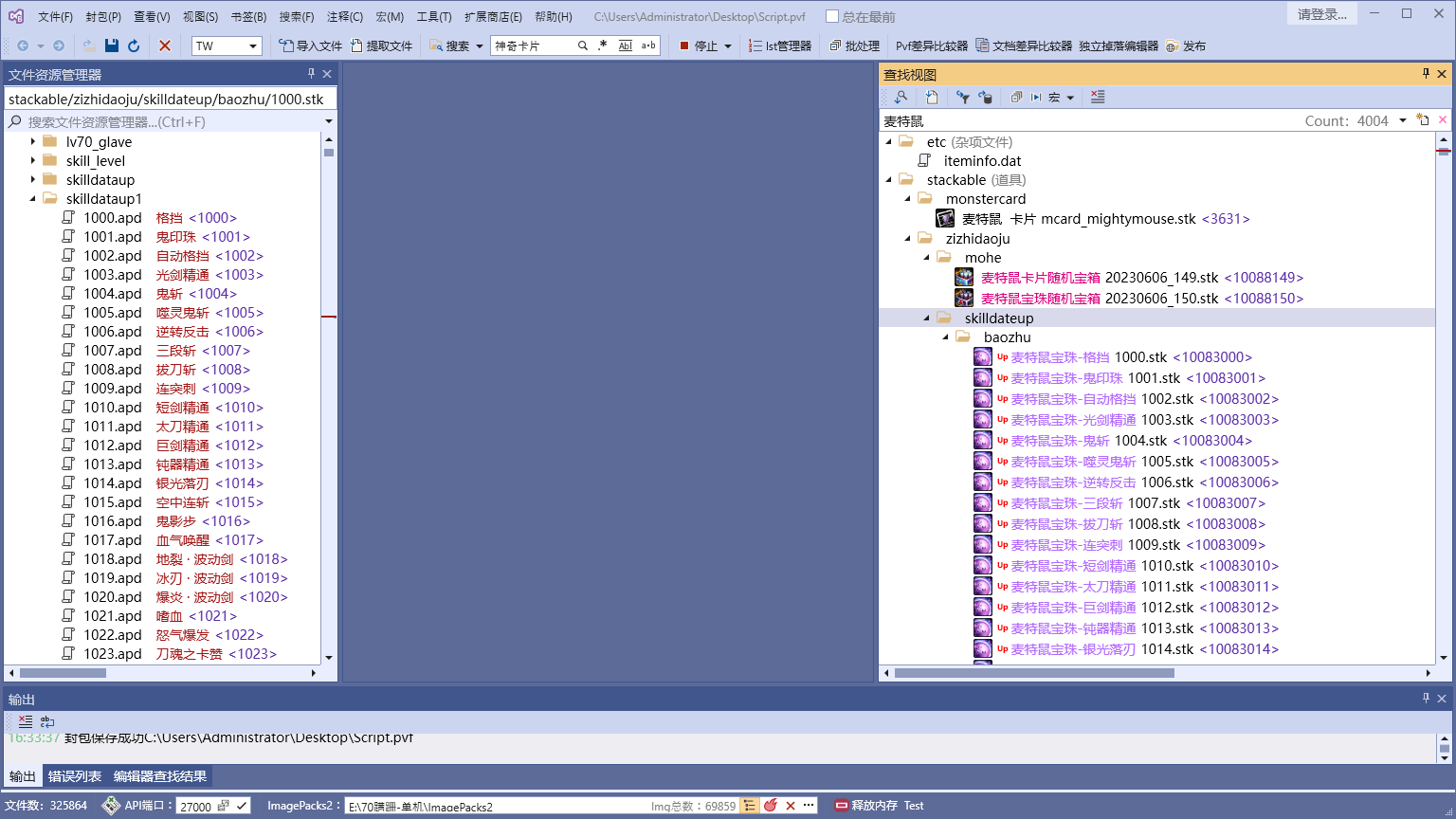This screenshot has width=1456, height=819.
Task: Click pink X to close search 麦特鼠
Action: (1443, 119)
